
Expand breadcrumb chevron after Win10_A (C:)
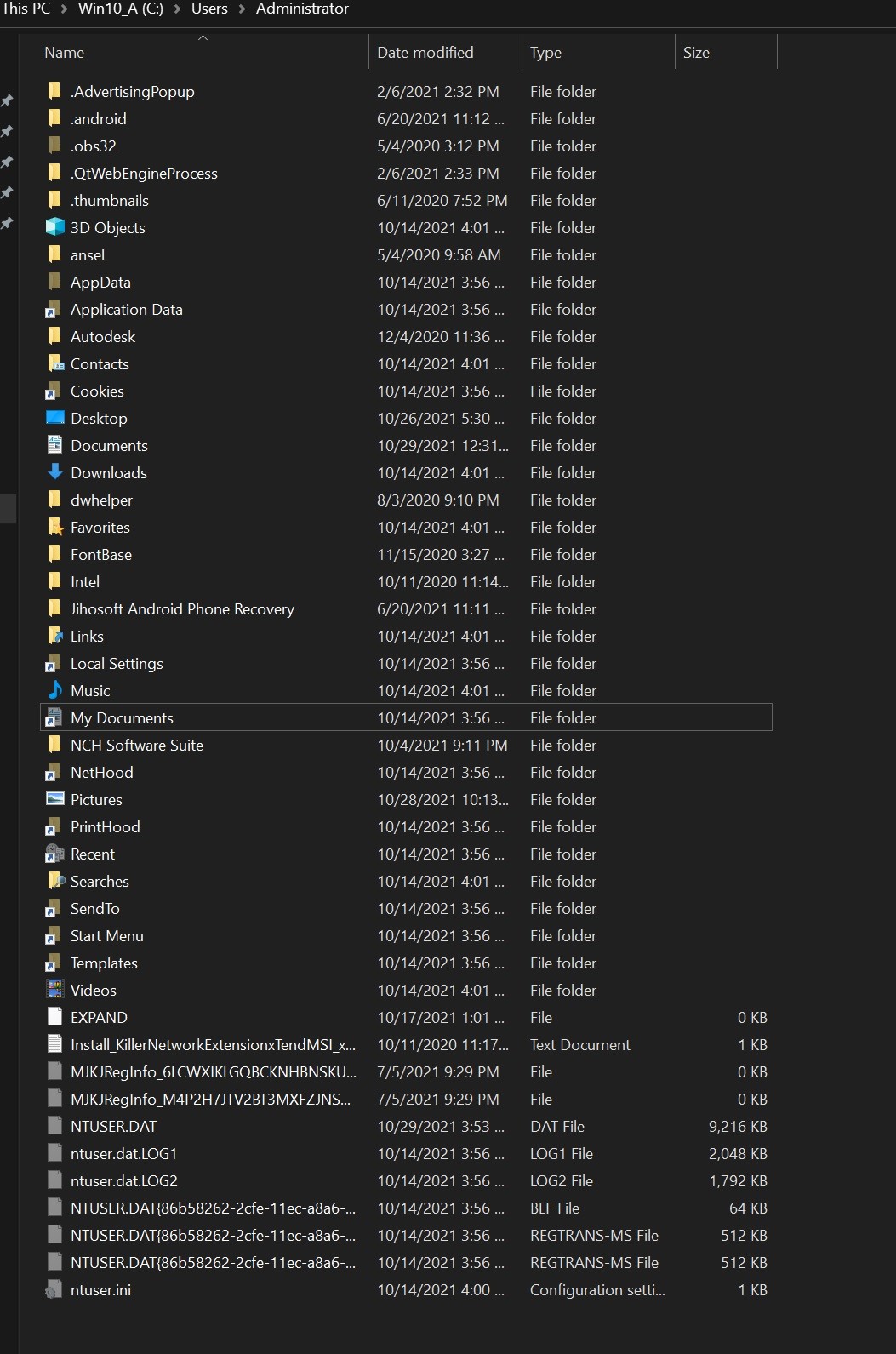pos(177,9)
